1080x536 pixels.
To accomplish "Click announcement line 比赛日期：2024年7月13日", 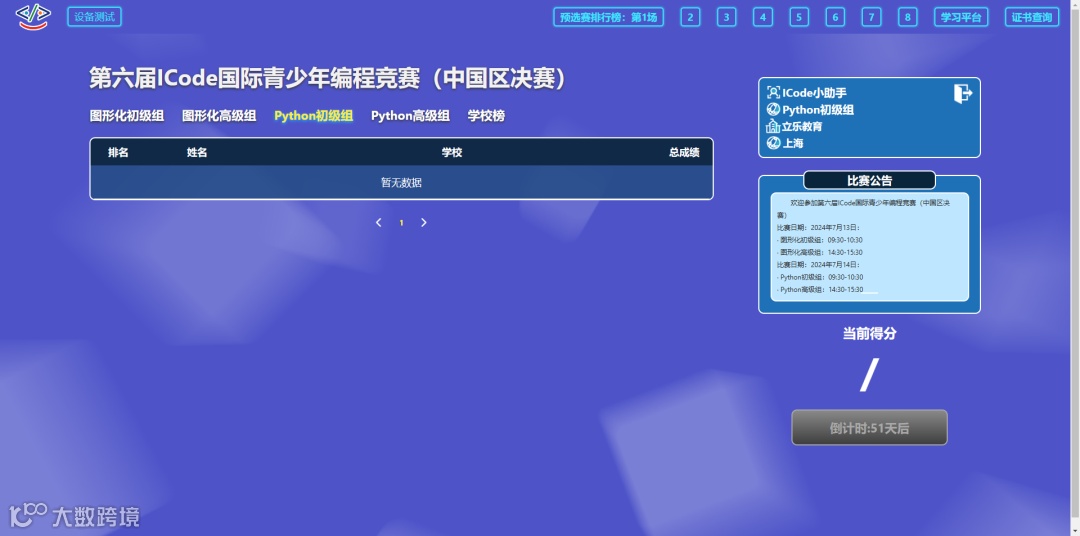I will [818, 227].
